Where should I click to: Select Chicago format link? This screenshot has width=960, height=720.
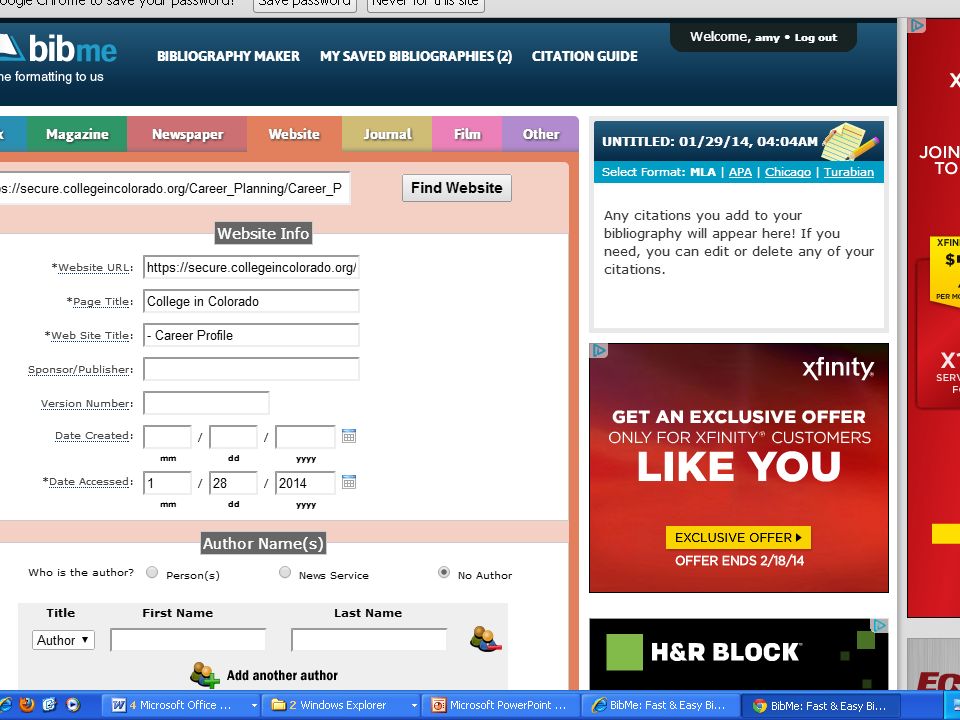click(x=787, y=172)
